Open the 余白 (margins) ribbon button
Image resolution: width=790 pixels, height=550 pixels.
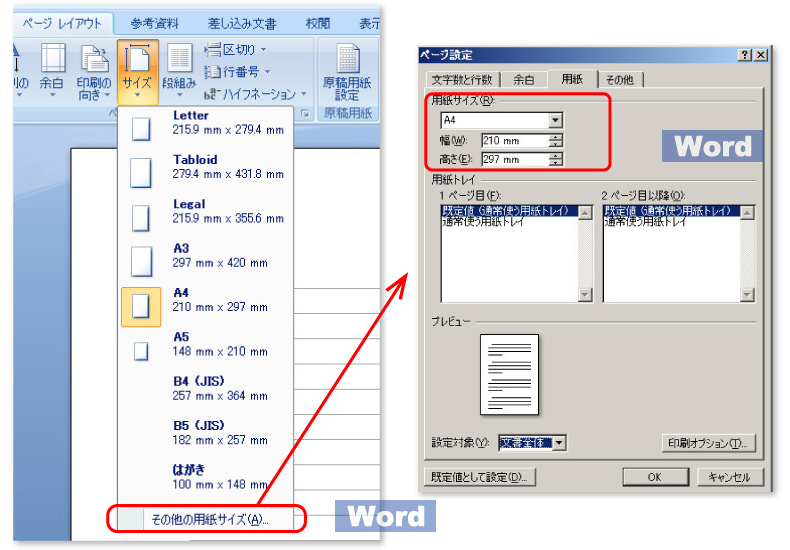click(52, 72)
